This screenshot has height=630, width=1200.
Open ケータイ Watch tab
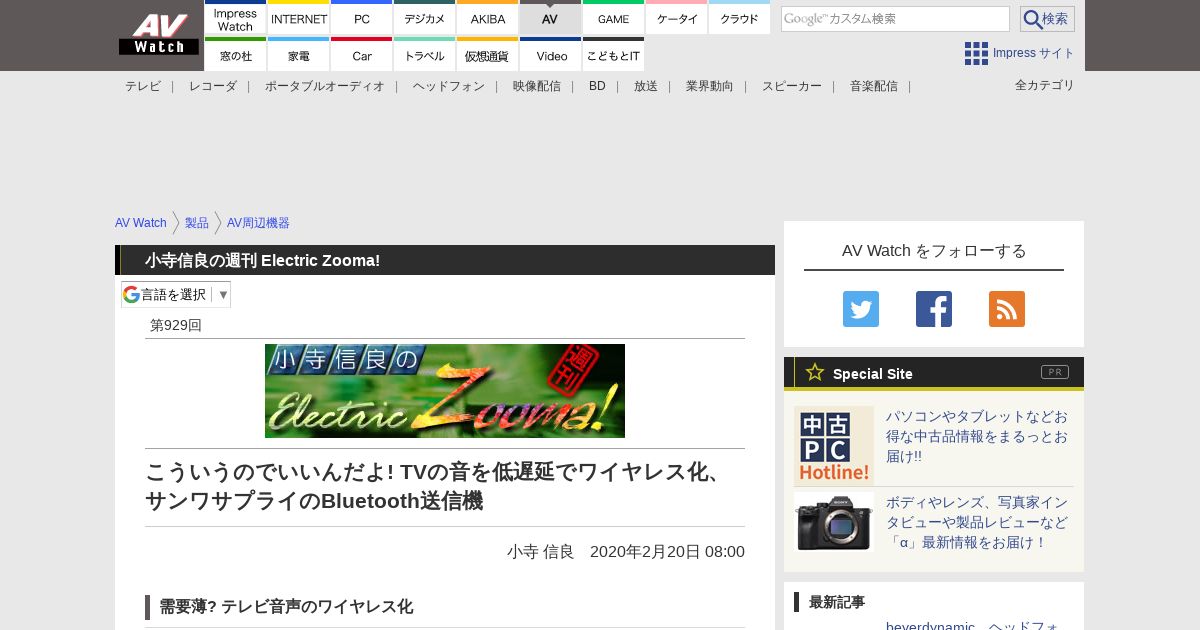677,18
